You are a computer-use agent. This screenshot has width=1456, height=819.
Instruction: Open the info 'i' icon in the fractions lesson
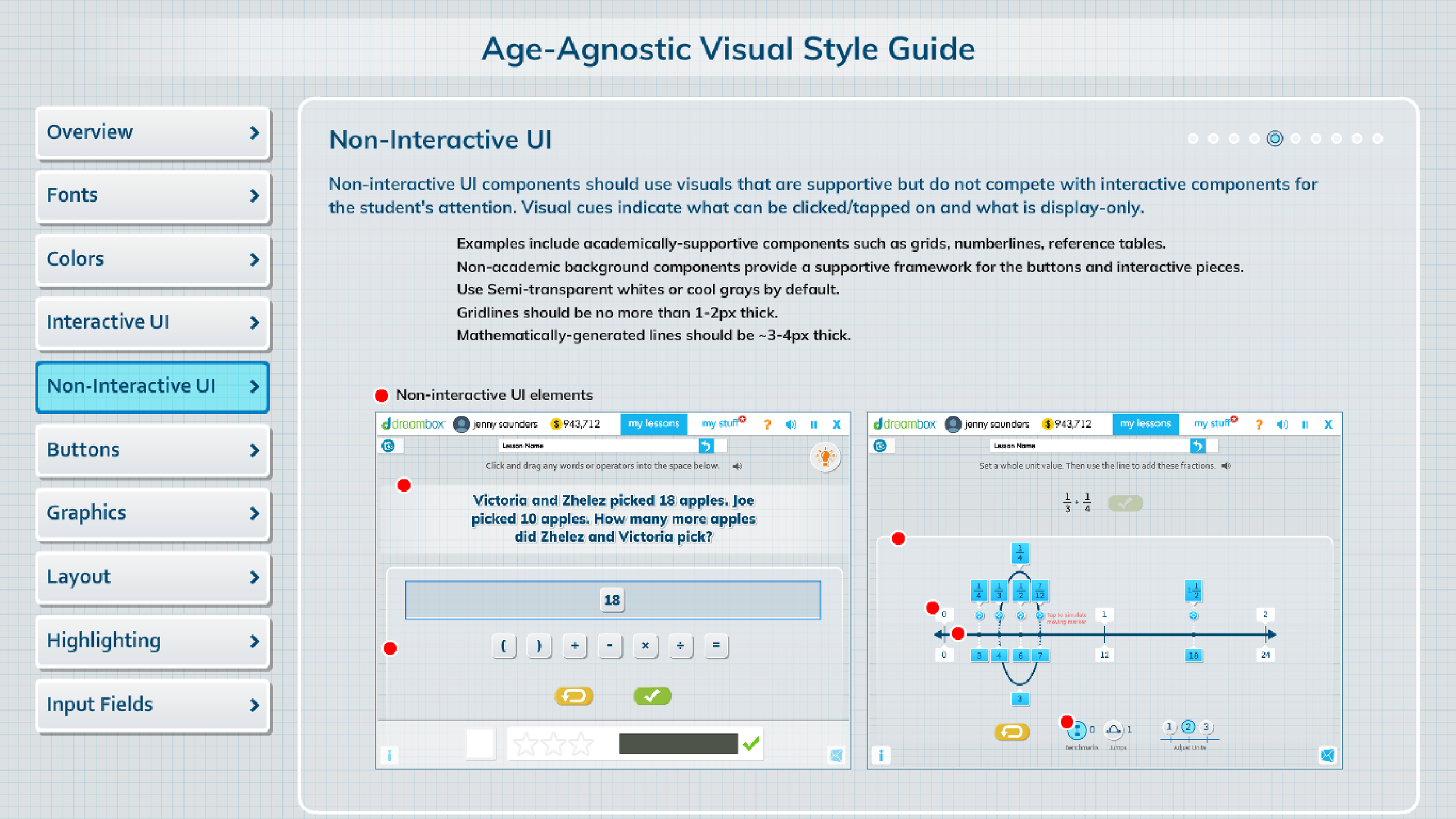pyautogui.click(x=881, y=756)
